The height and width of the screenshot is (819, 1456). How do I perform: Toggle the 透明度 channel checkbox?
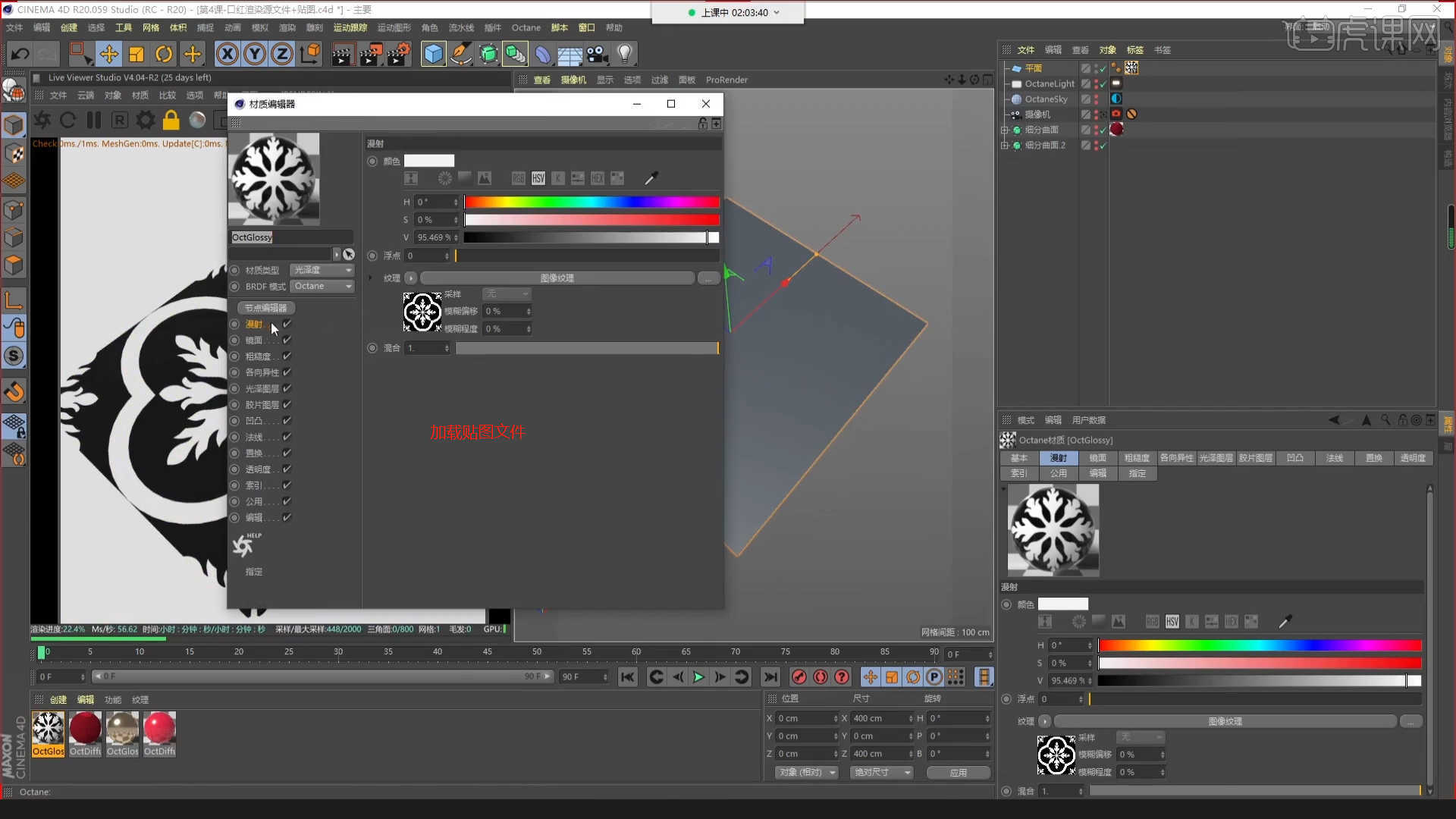(287, 469)
